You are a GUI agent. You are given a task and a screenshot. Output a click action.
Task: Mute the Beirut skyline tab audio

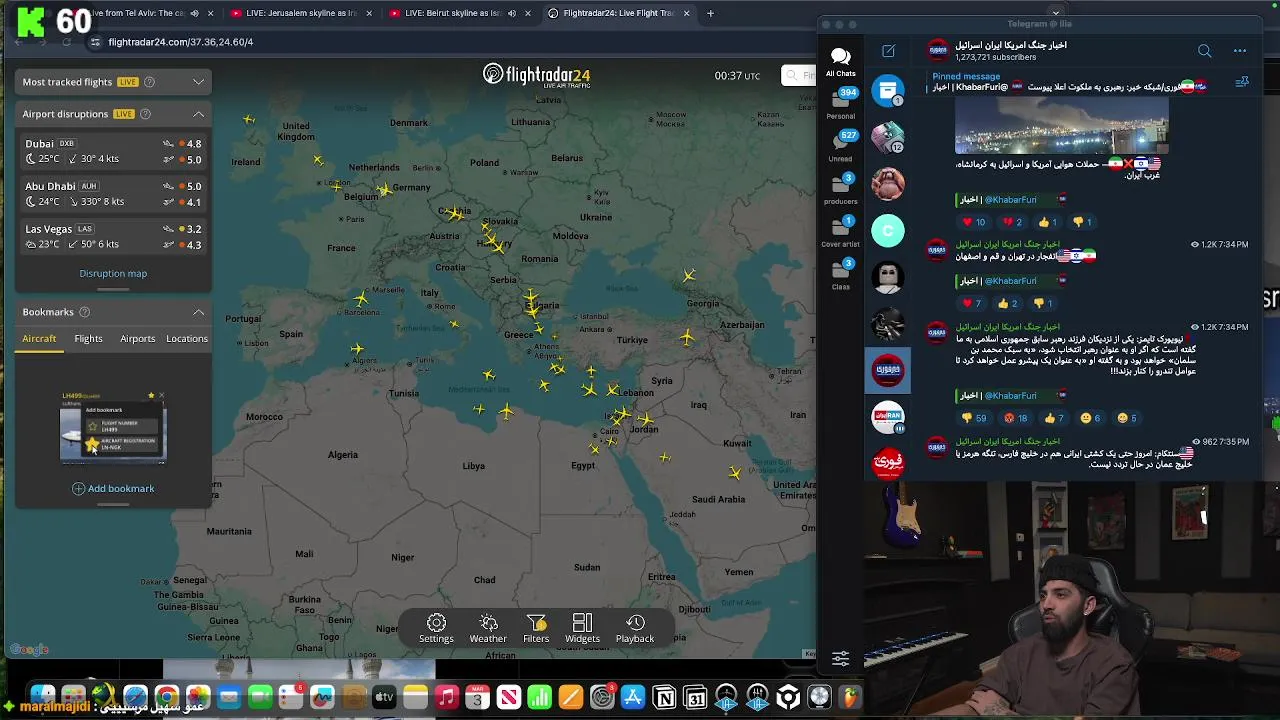(512, 13)
